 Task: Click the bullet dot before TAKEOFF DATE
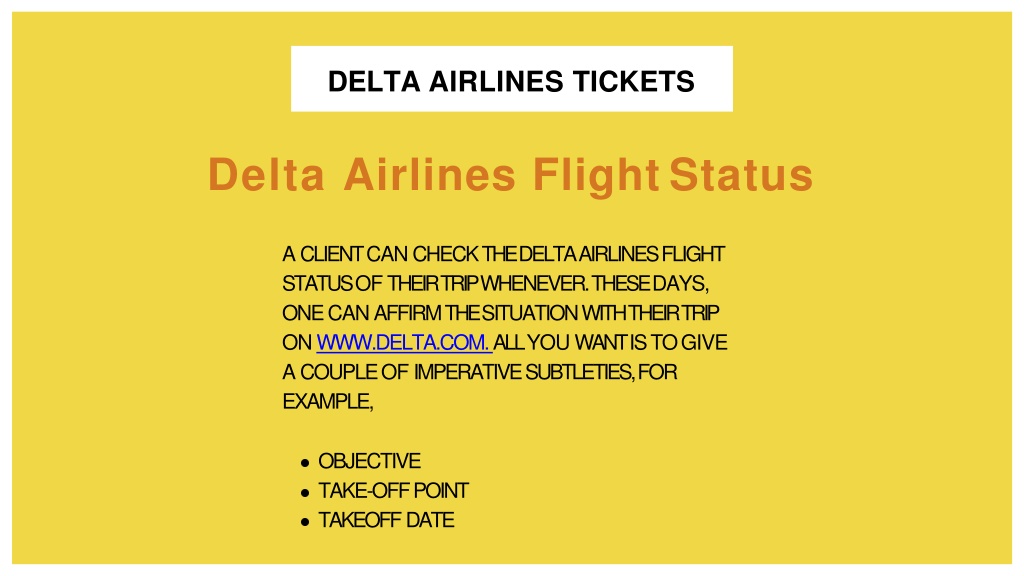(305, 522)
